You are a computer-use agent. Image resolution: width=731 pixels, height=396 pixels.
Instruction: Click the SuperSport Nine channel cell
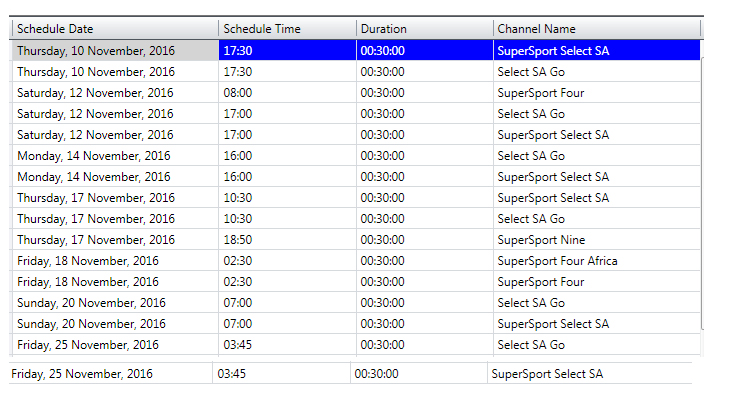click(597, 240)
